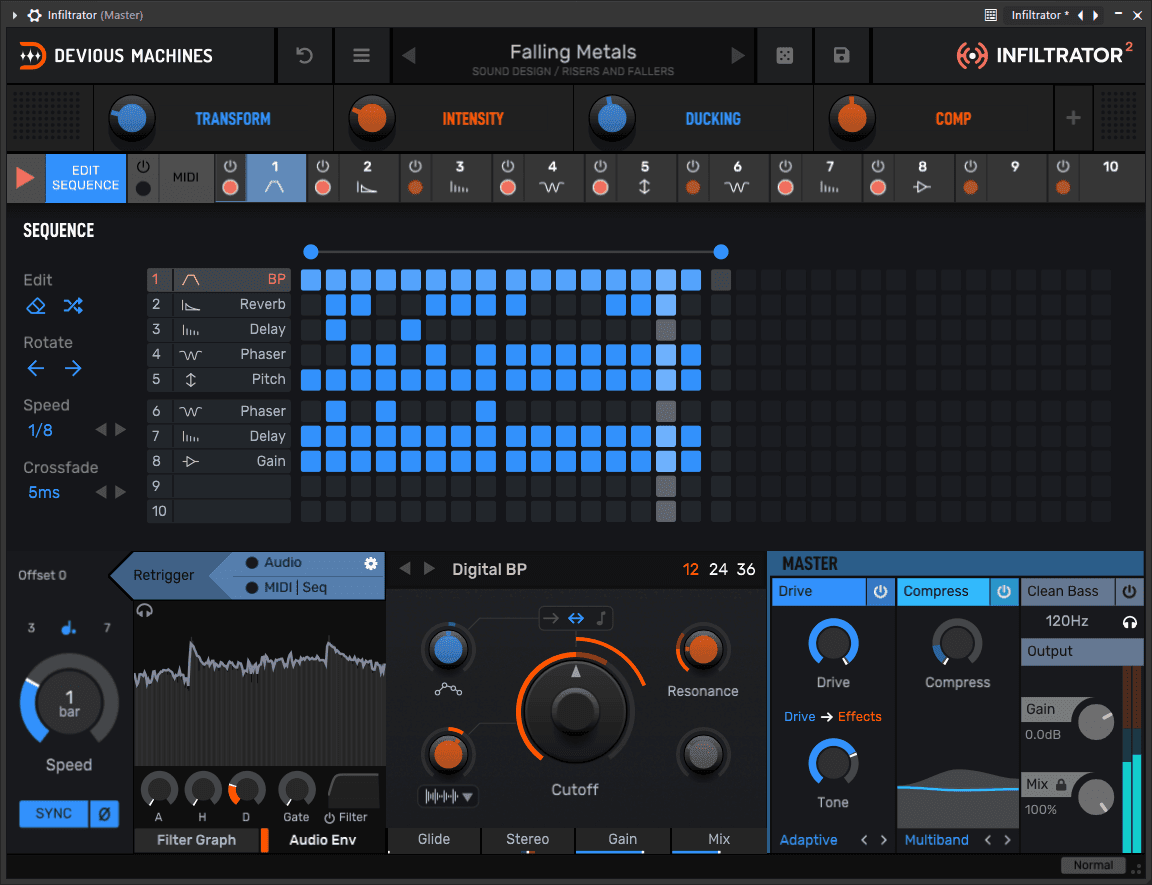Screen dimensions: 1152x885
Task: Toggle the Compress power button
Action: click(x=1003, y=592)
